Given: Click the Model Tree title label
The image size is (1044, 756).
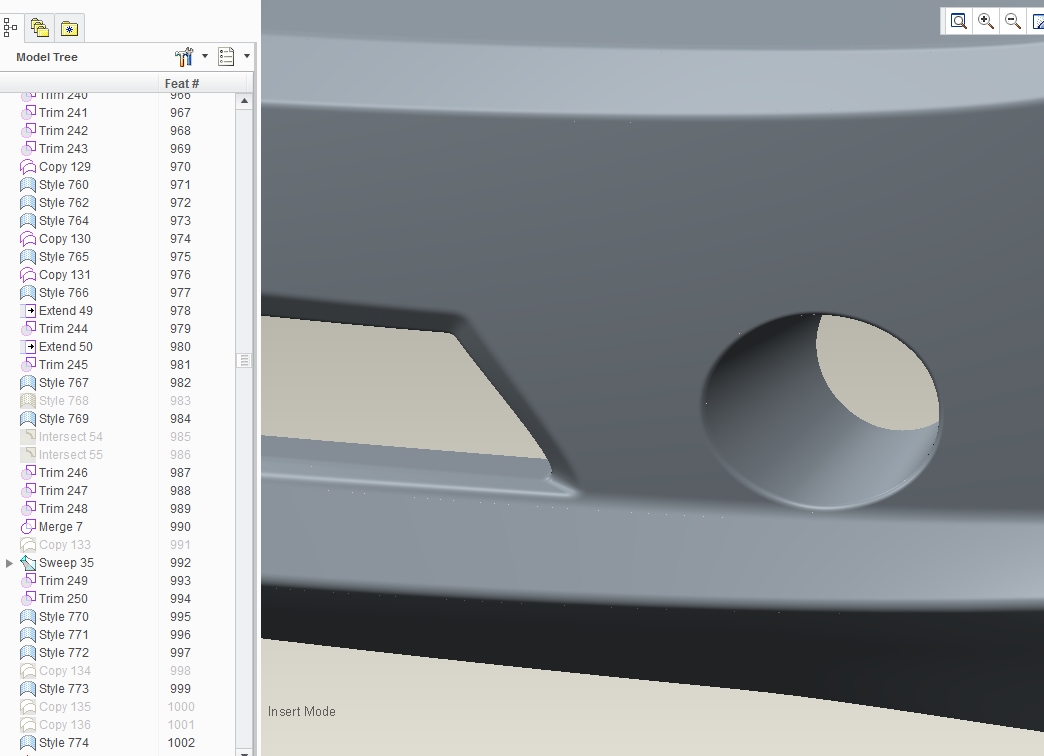Looking at the screenshot, I should pos(47,57).
